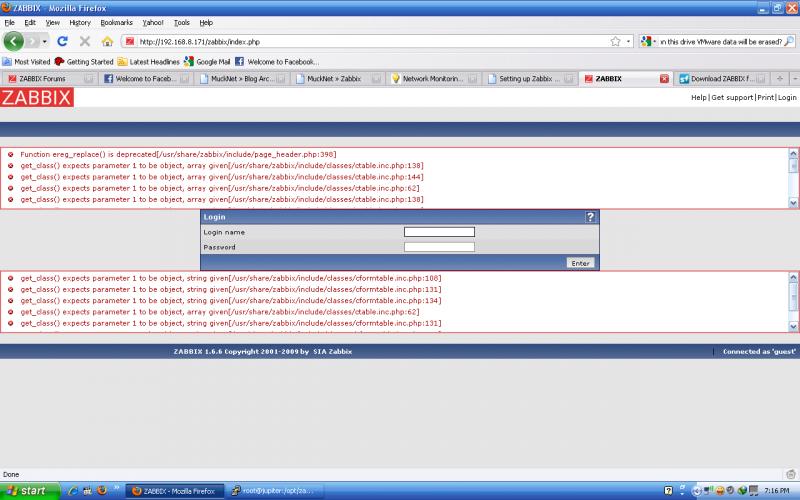Open the Google search engine dropdown

tap(648, 41)
